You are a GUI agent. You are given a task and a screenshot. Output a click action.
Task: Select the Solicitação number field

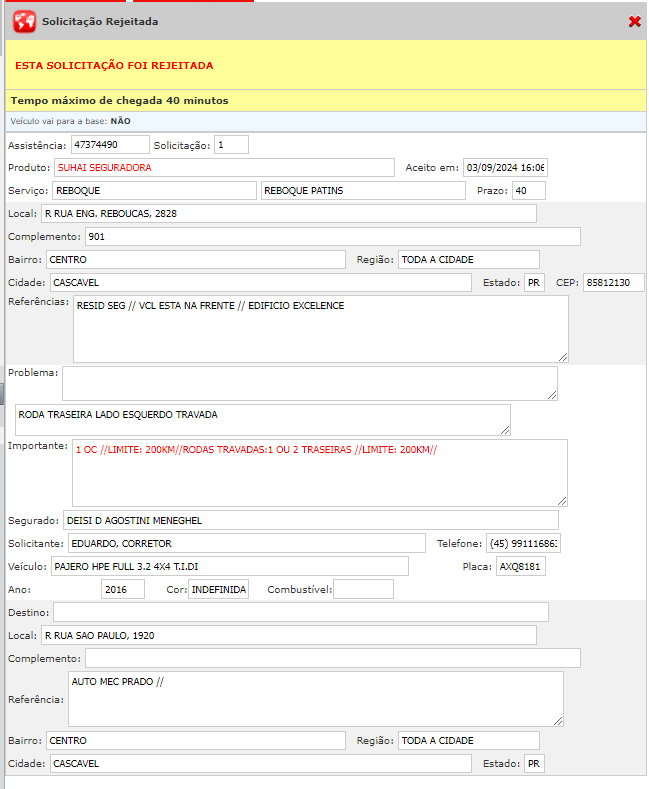point(231,145)
